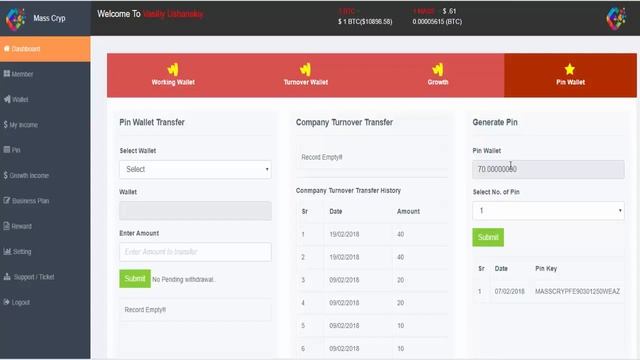The image size is (640, 360).
Task: Click the Pin Wallet Transfer heading
Action: click(x=152, y=122)
